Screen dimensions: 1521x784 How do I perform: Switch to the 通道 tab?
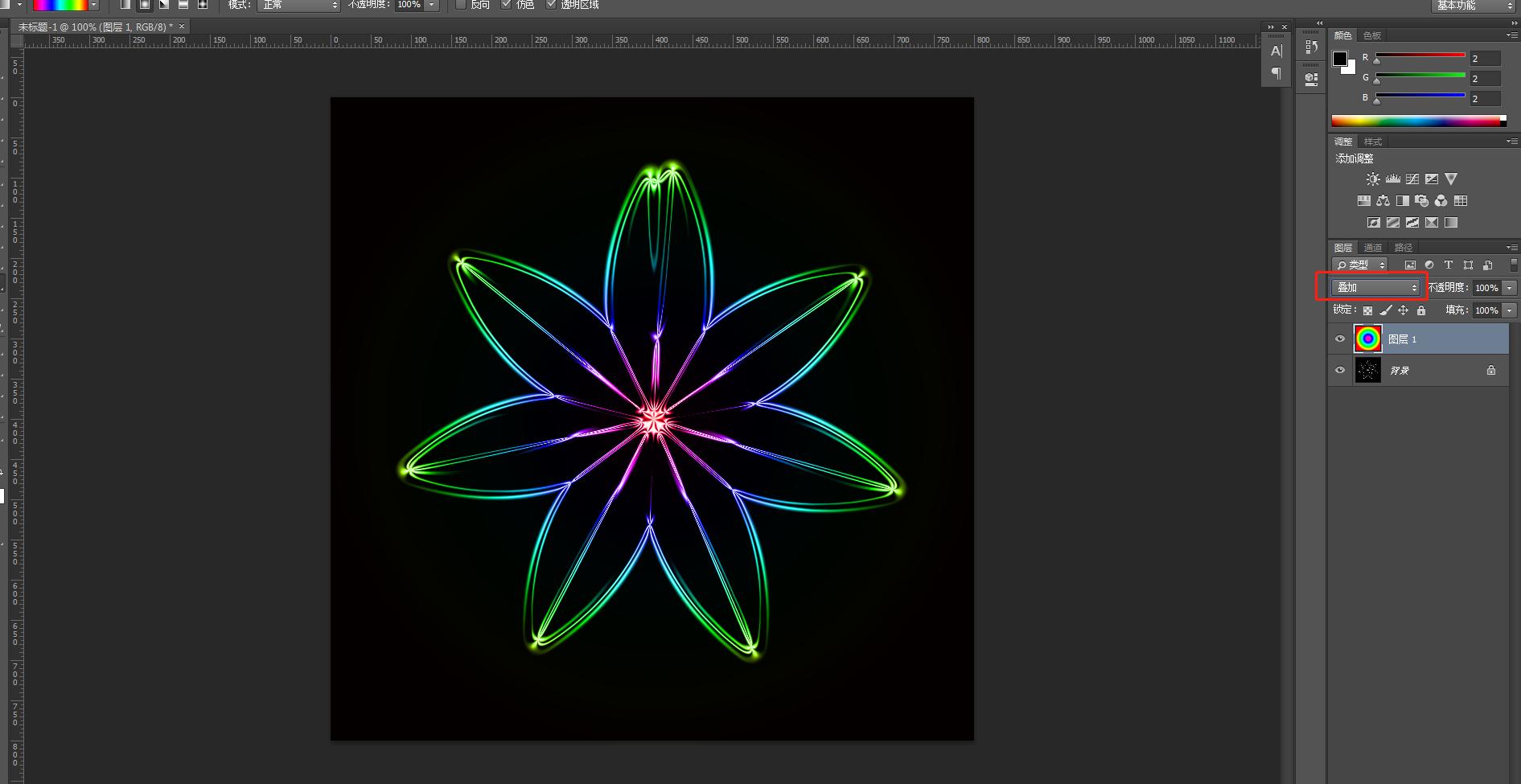(1373, 247)
